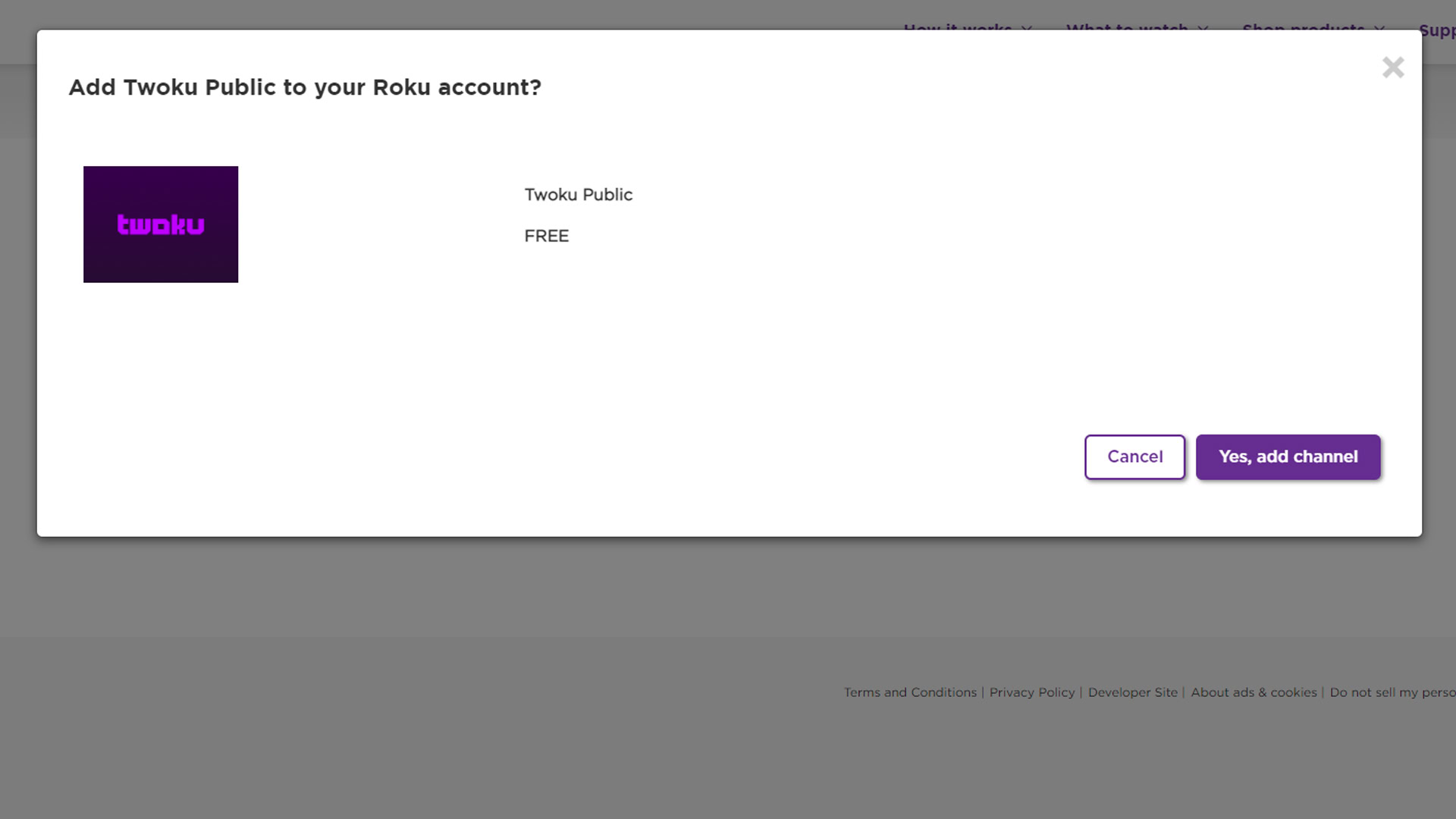Select How it works in the navigation bar
The height and width of the screenshot is (819, 1456).
[957, 30]
